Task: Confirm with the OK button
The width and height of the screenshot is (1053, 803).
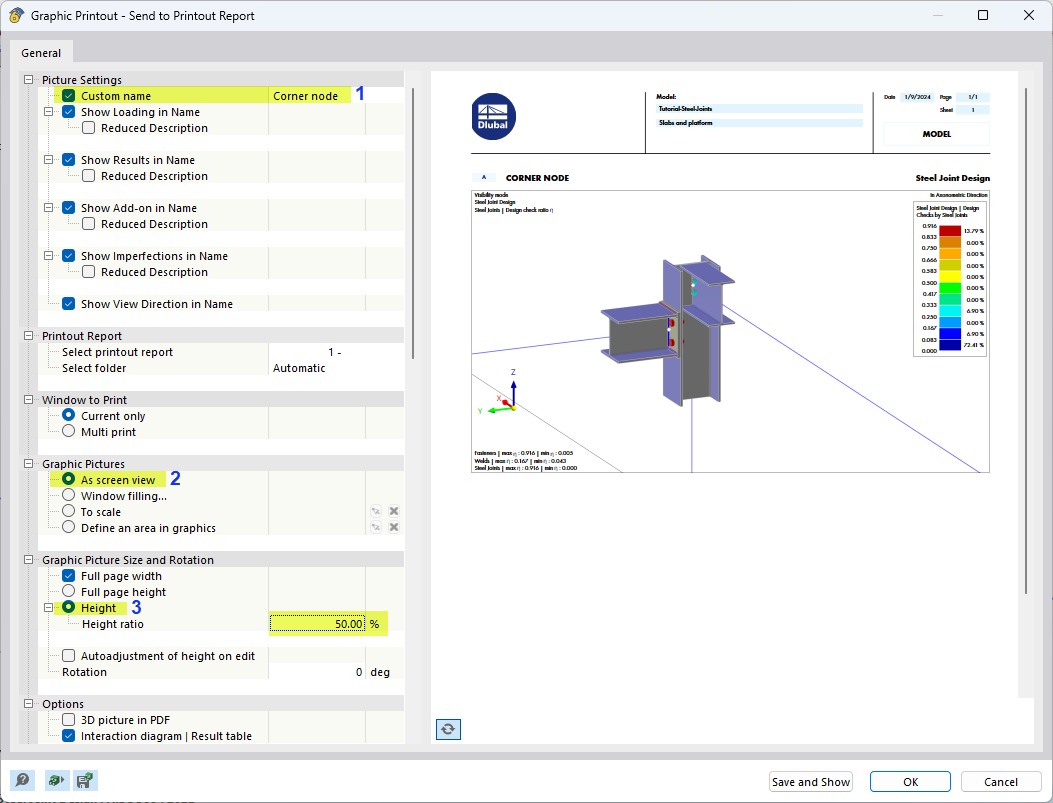Action: tap(910, 782)
